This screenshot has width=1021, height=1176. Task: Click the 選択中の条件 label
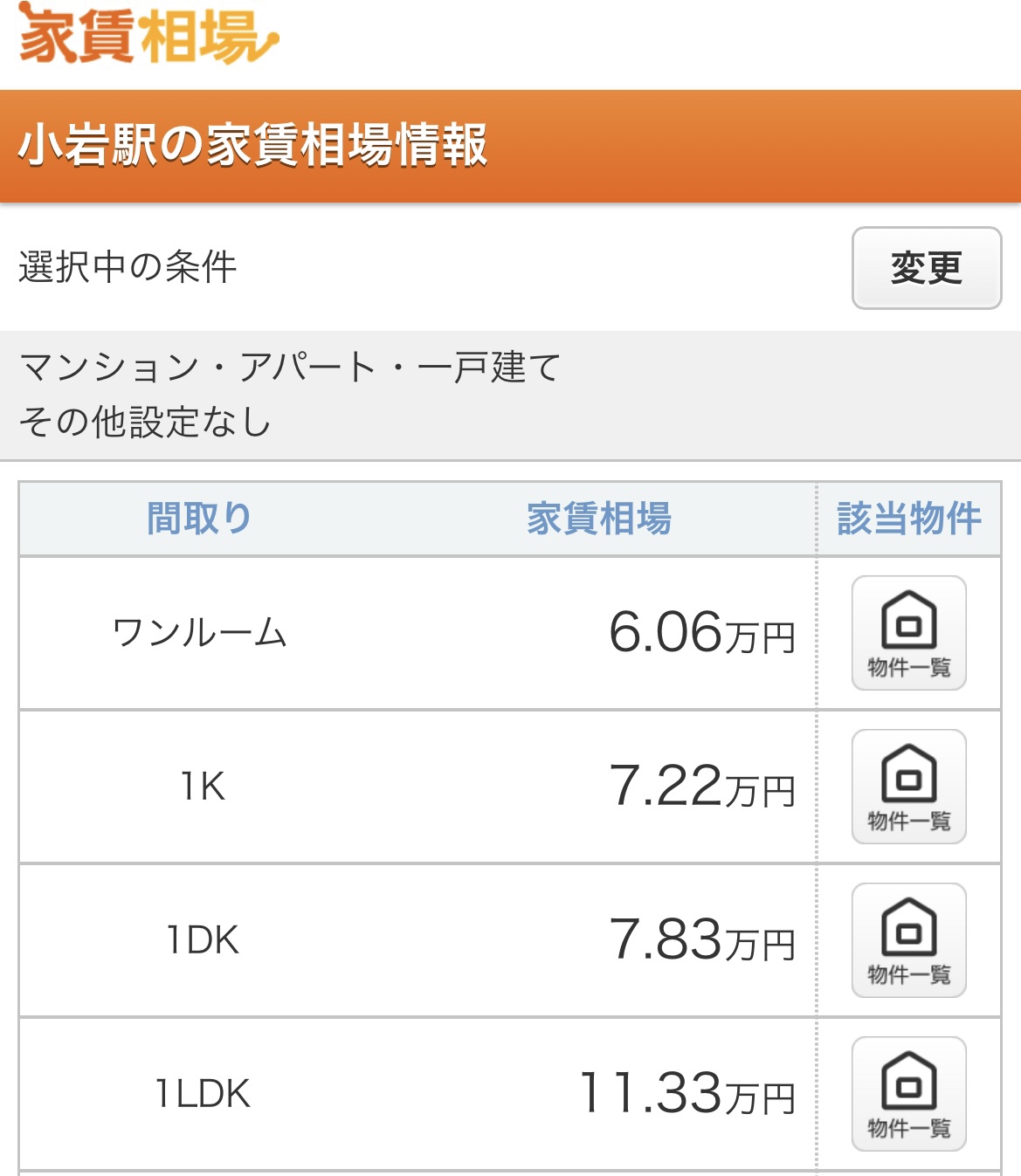(x=128, y=267)
